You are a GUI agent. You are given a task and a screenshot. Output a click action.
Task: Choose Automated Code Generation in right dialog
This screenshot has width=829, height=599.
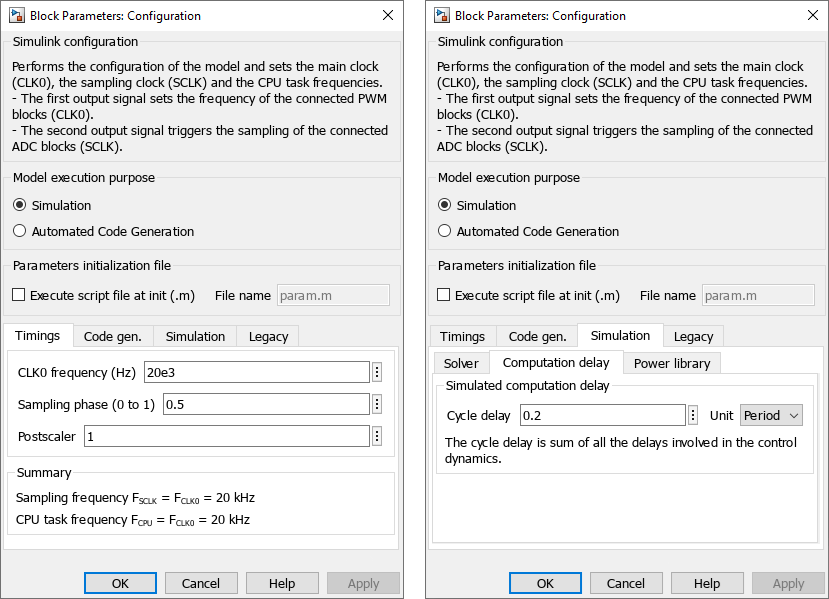coord(445,231)
